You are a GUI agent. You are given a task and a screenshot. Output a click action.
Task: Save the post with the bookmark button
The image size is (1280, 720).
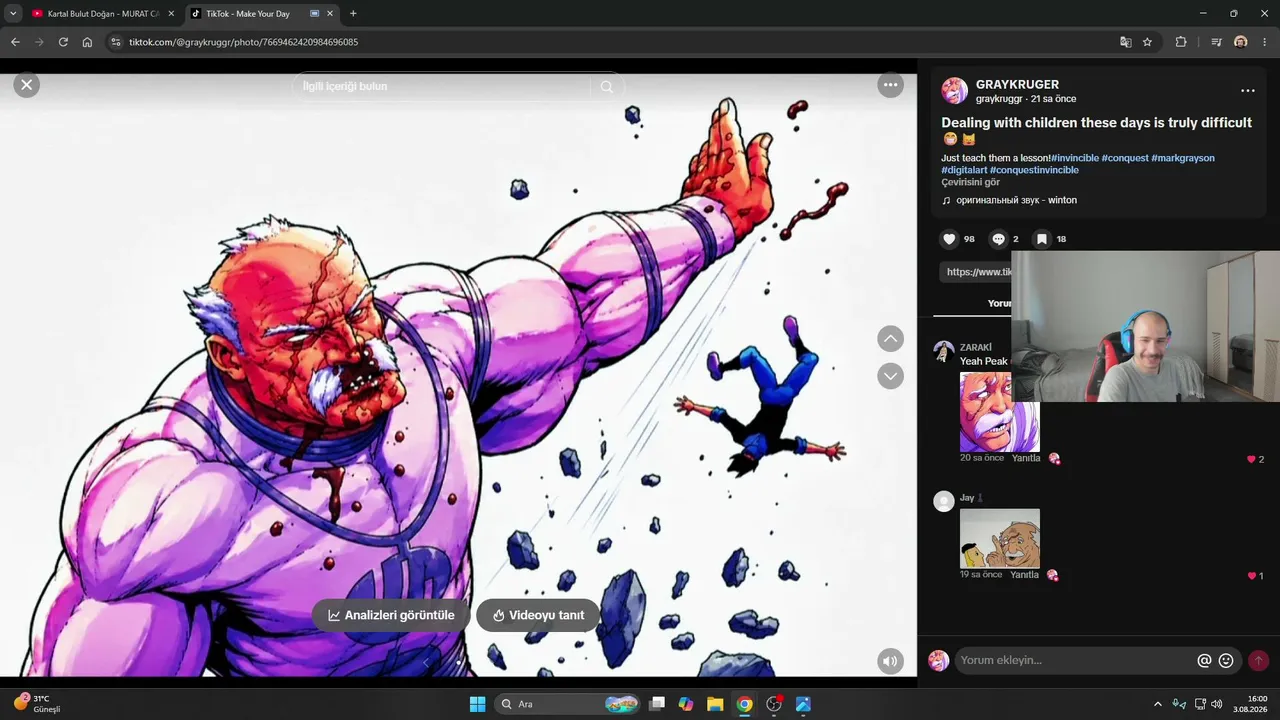click(x=1041, y=239)
